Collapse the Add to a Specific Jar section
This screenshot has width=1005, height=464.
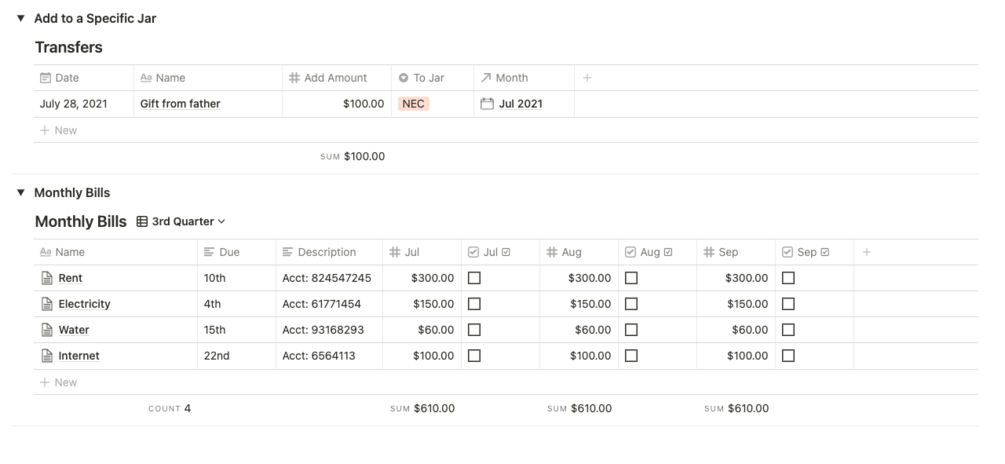coord(20,19)
